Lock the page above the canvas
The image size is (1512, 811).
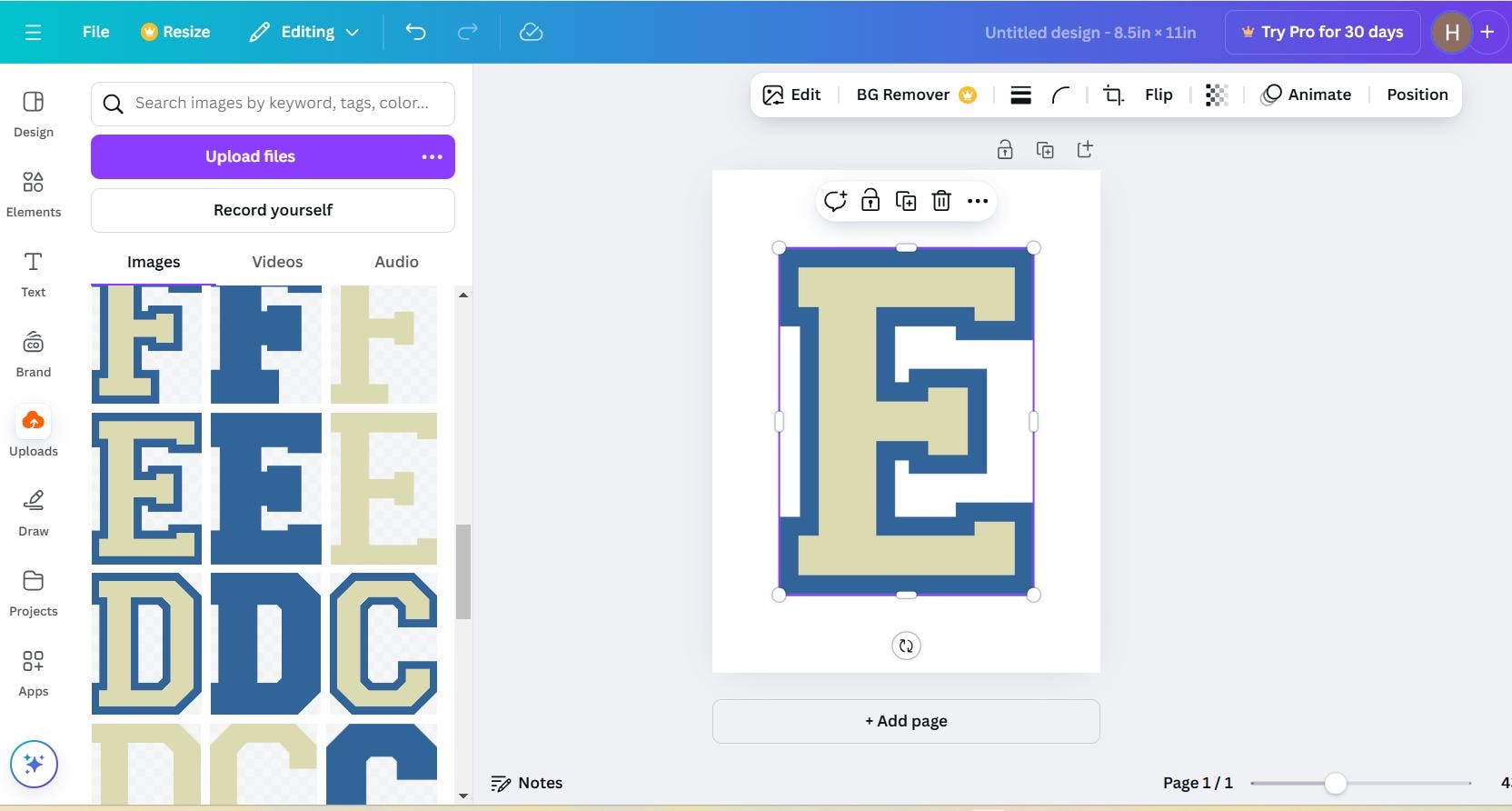click(1005, 150)
